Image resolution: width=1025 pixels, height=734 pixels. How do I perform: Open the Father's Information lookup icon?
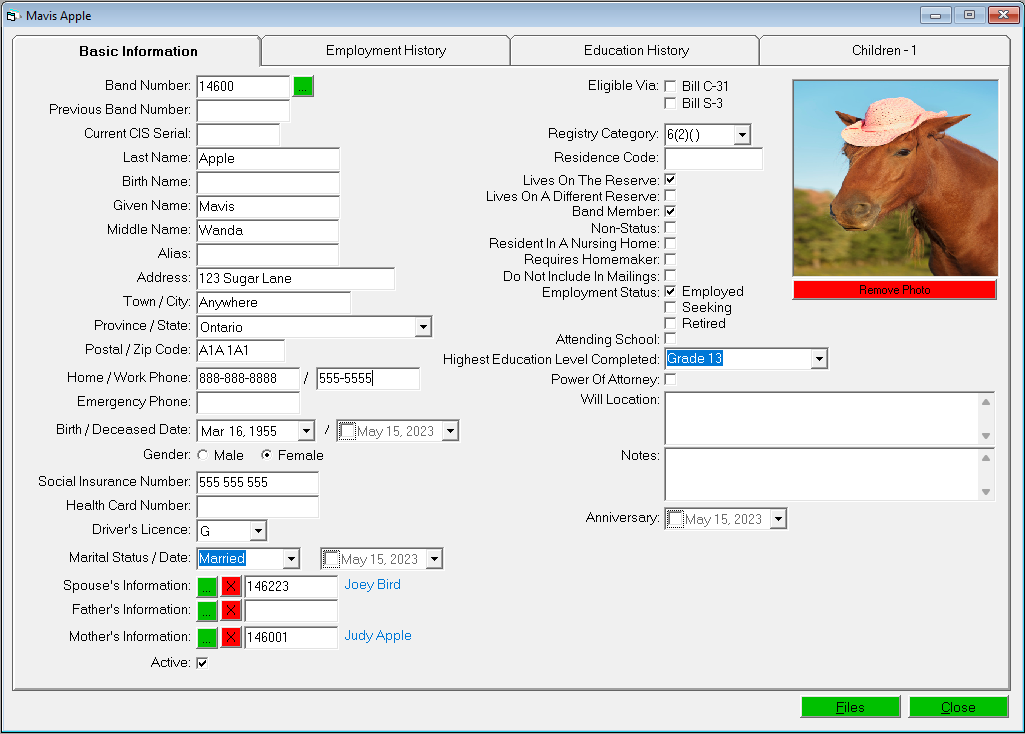[207, 611]
